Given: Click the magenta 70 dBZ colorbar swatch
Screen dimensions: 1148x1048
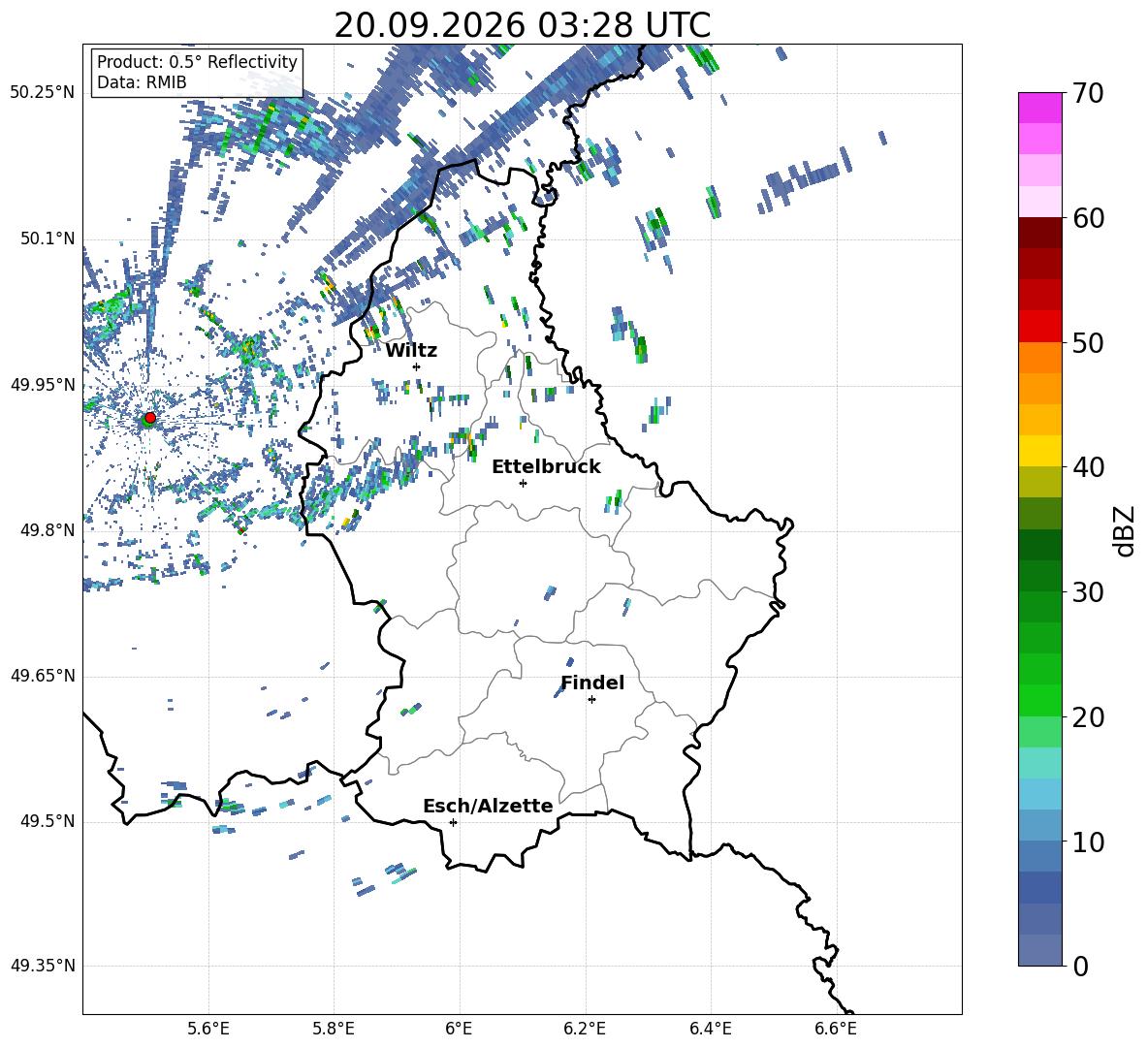Looking at the screenshot, I should point(1039,108).
